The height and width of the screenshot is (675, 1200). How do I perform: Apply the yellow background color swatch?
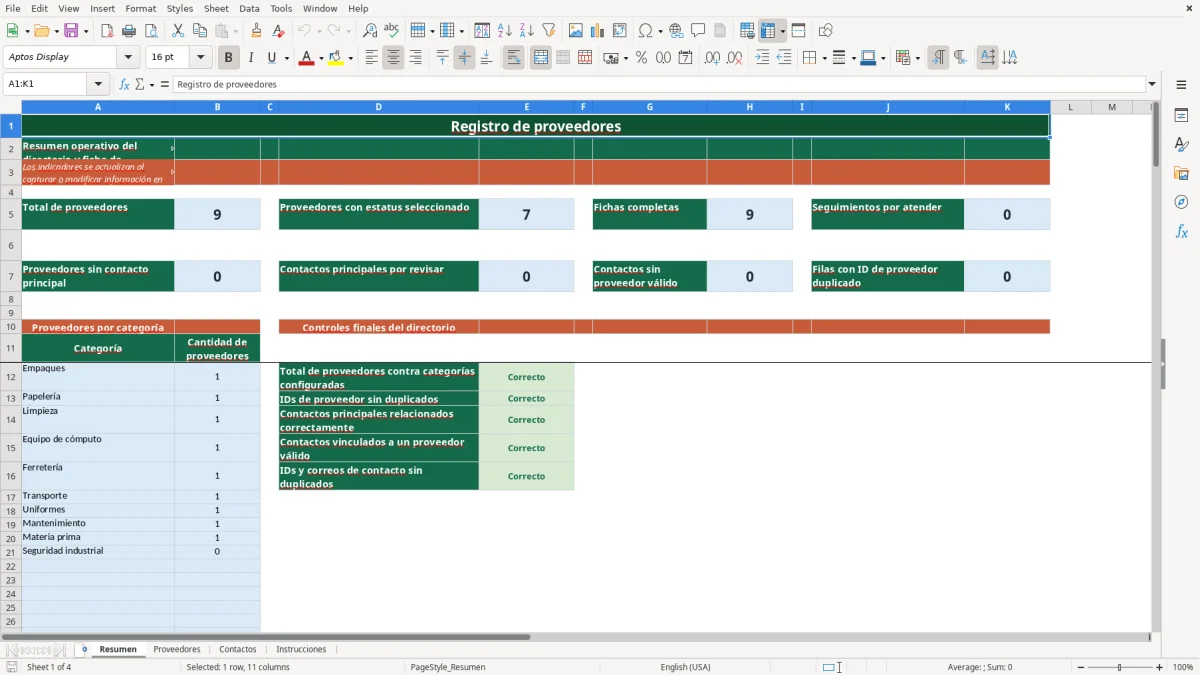(335, 58)
